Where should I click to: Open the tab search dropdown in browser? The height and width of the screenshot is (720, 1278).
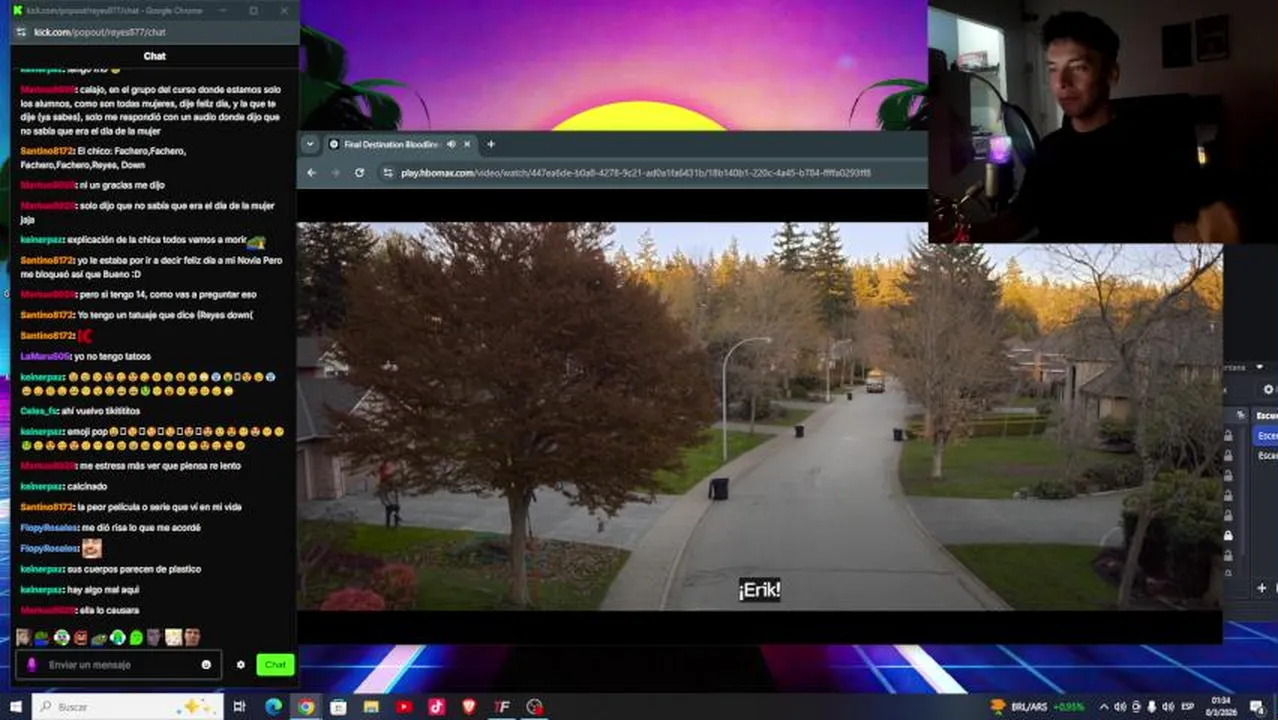(x=310, y=144)
